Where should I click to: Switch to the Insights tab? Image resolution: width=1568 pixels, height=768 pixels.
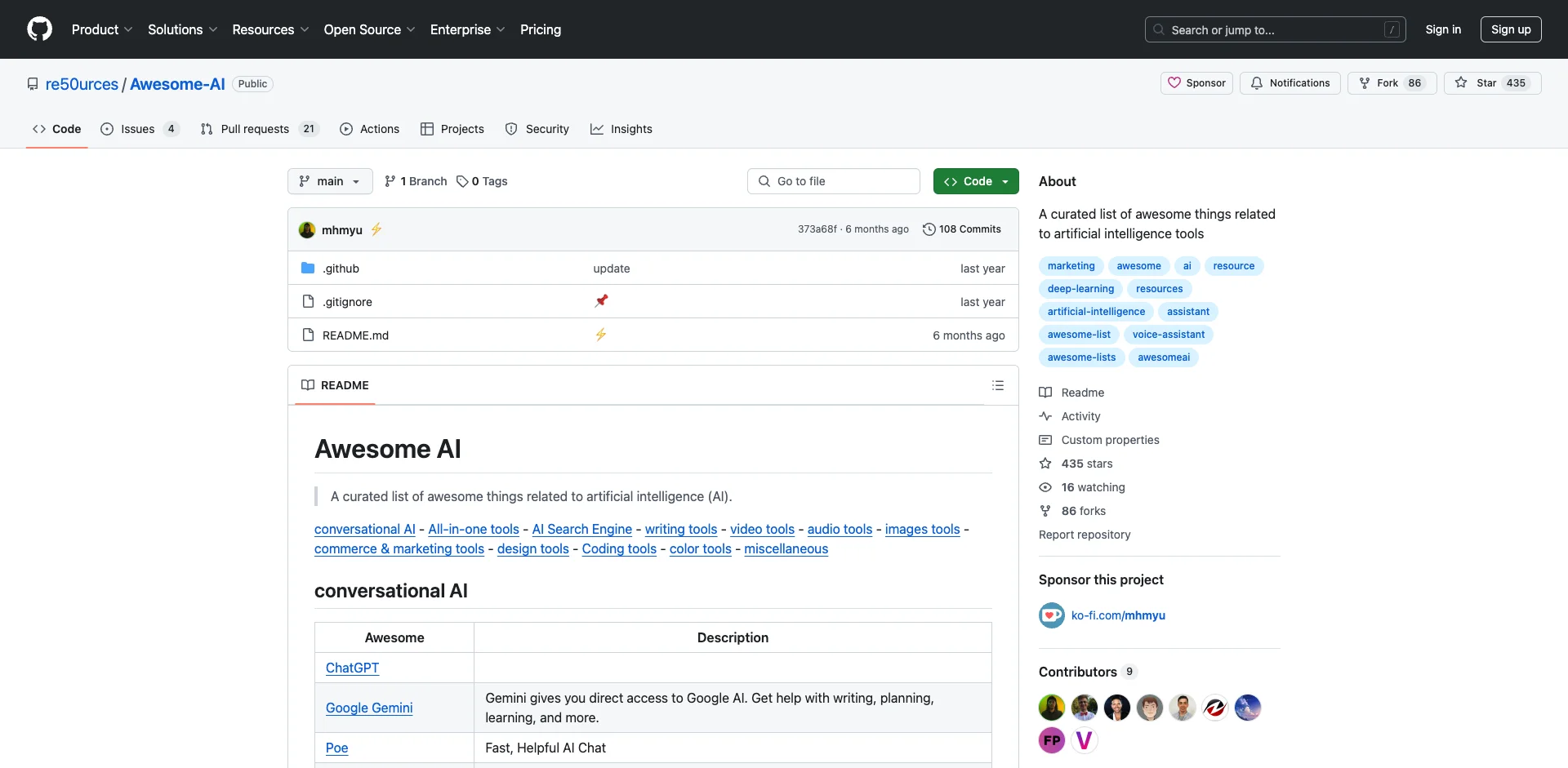tap(621, 129)
